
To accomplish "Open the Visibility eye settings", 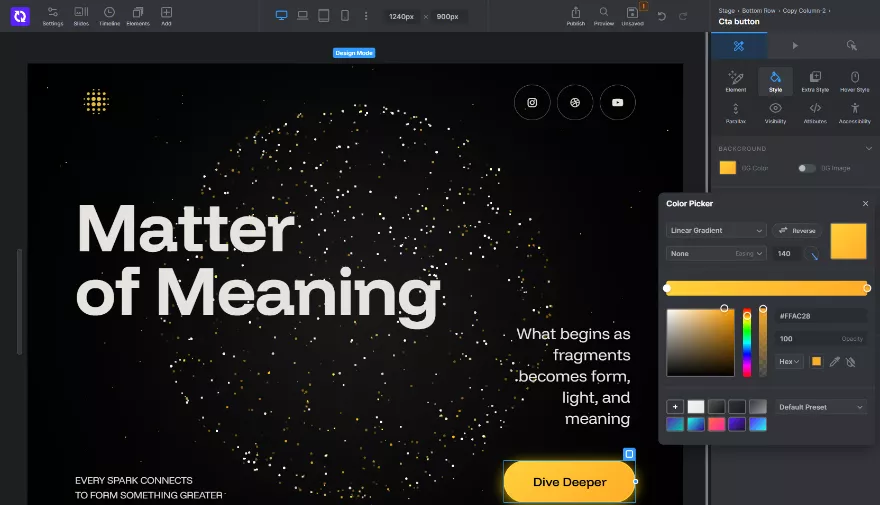I will point(775,112).
